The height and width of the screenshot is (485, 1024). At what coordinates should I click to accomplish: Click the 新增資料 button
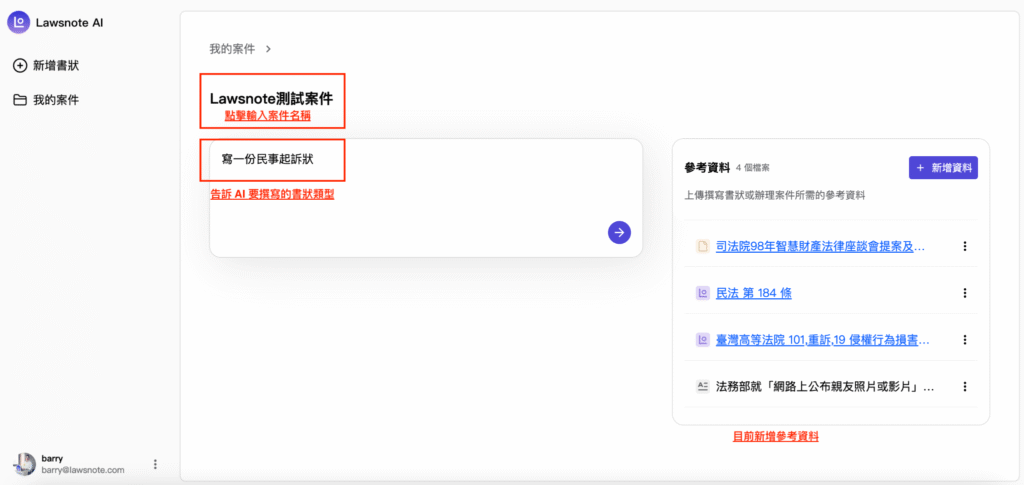pyautogui.click(x=943, y=168)
